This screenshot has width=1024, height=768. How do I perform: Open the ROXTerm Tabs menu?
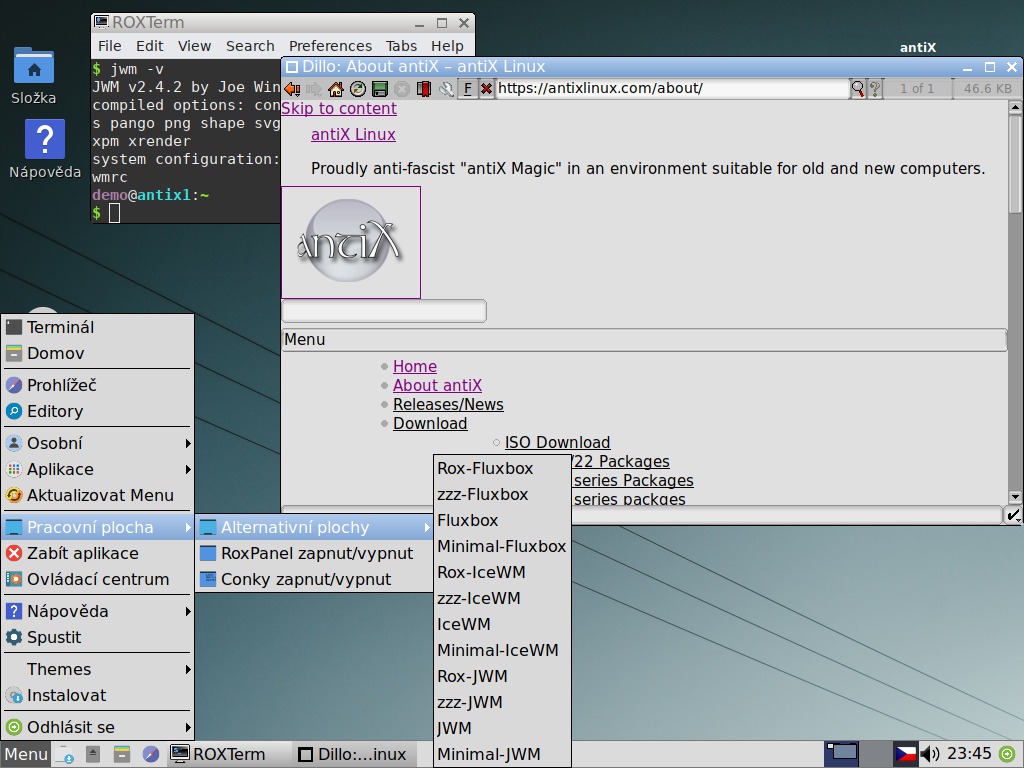click(x=401, y=46)
